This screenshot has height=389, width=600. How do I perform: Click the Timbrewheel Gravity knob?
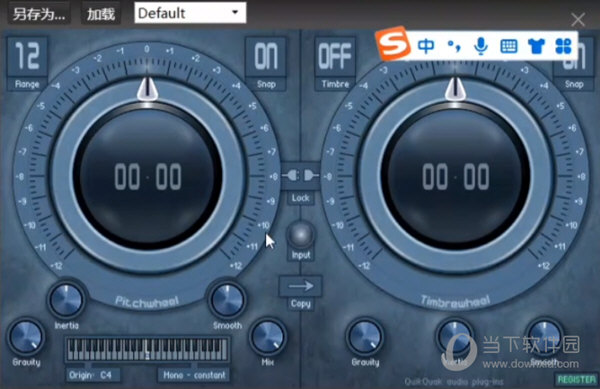365,337
